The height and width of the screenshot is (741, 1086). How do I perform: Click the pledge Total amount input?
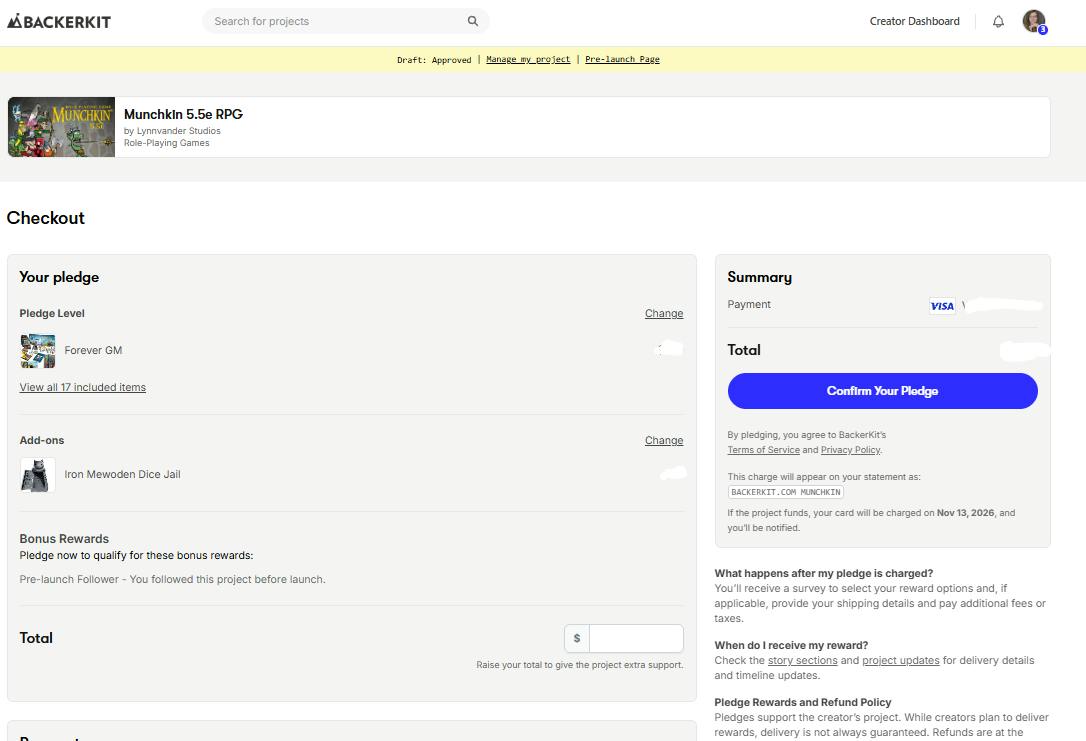(x=636, y=639)
